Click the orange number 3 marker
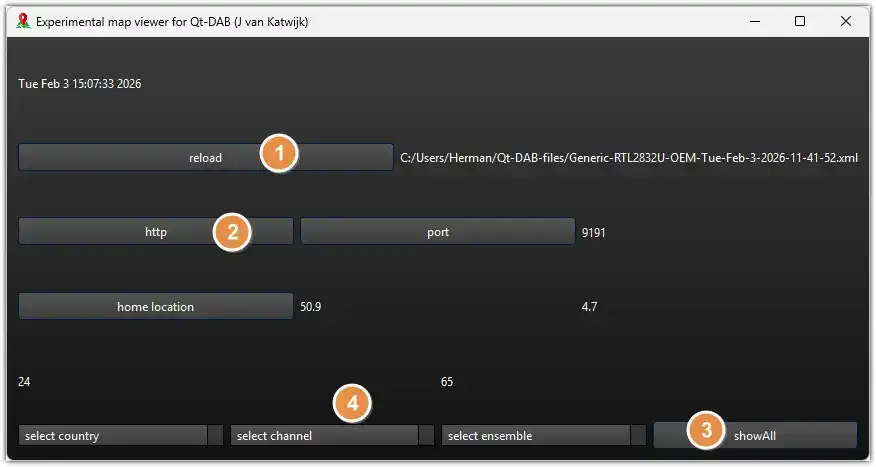Image resolution: width=876 pixels, height=467 pixels. pyautogui.click(x=706, y=431)
